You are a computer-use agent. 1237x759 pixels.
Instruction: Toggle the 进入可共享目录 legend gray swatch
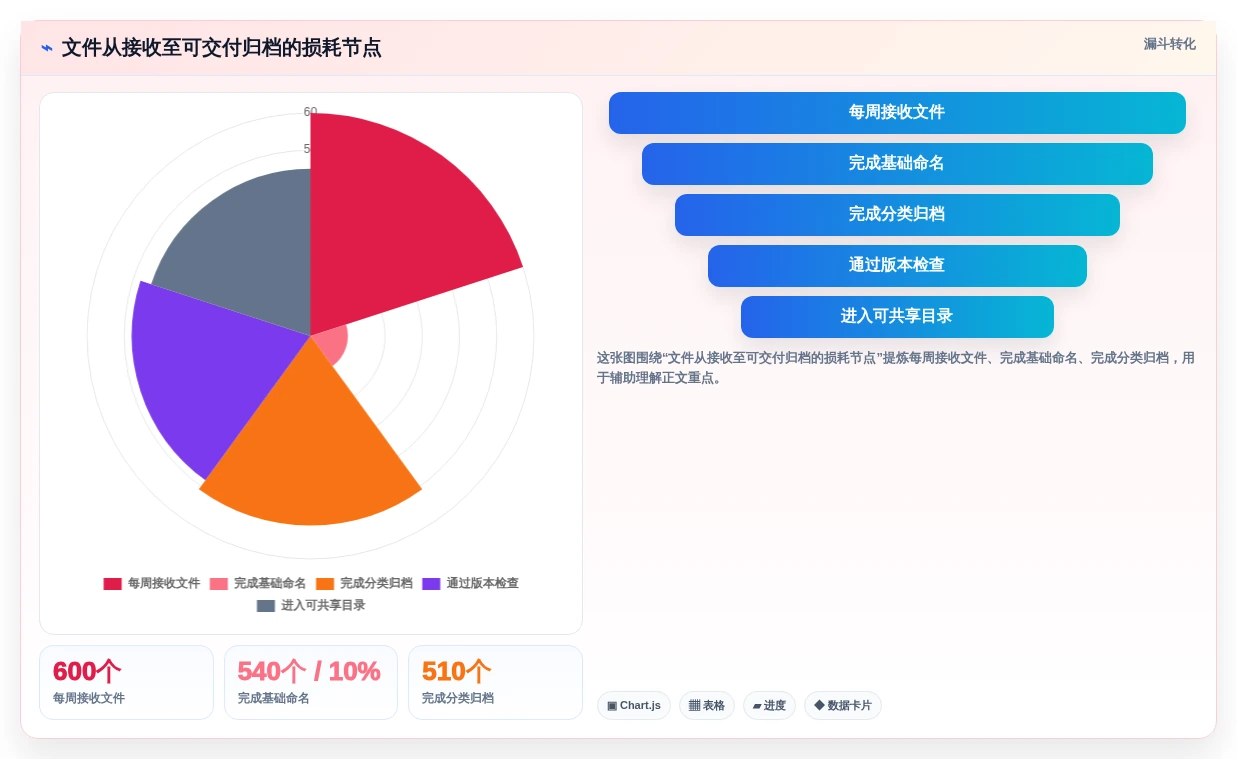click(x=266, y=606)
